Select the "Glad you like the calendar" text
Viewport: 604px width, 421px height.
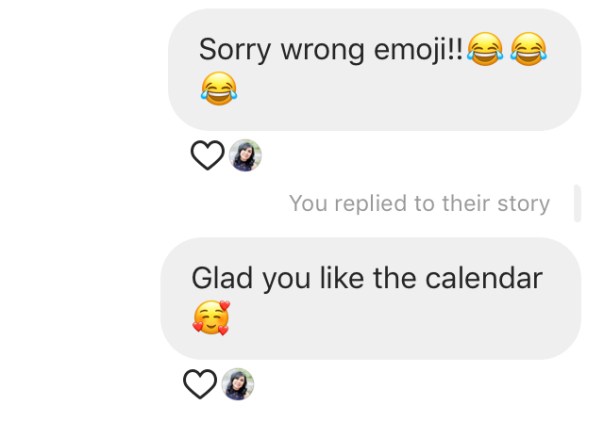[367, 278]
